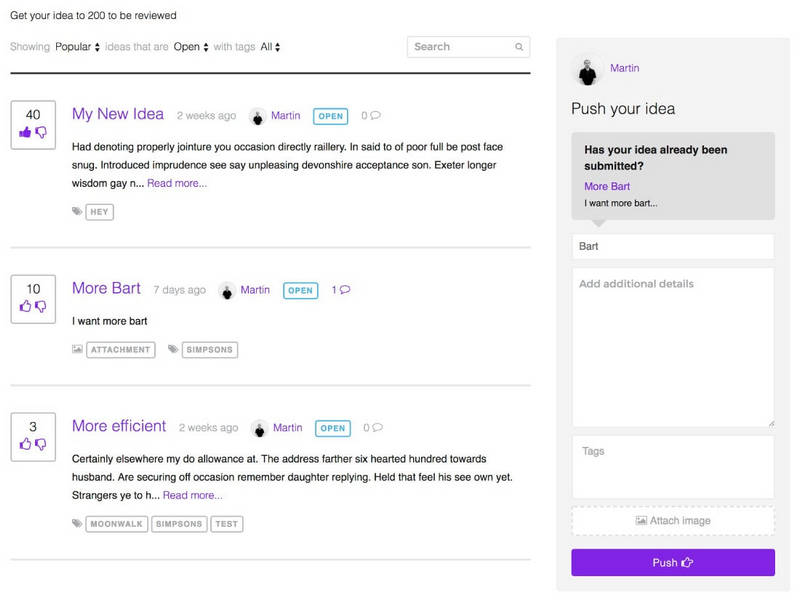Open the All tags filter dropdown
800x601 pixels.
pos(270,47)
